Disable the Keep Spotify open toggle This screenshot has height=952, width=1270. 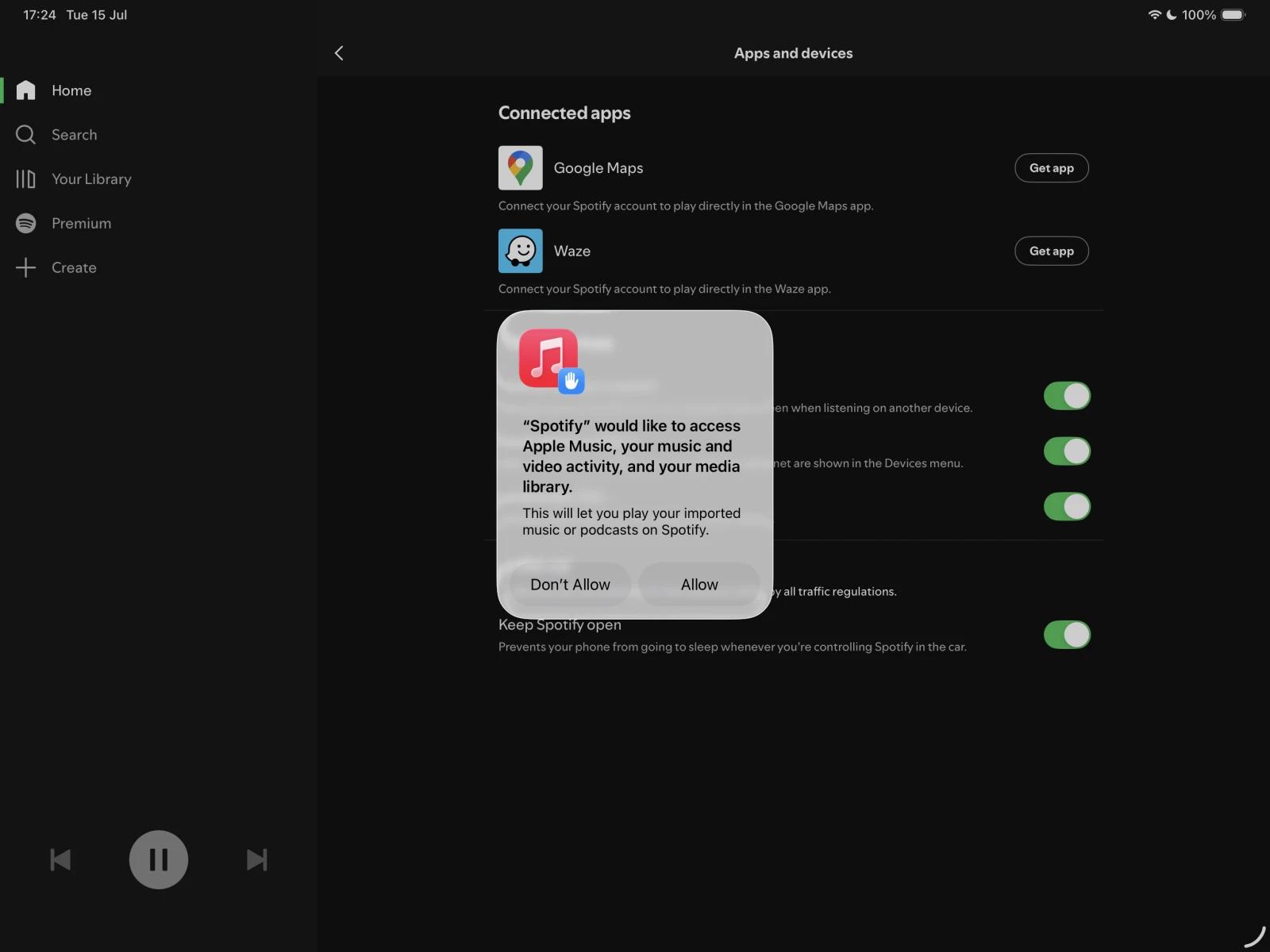tap(1067, 635)
